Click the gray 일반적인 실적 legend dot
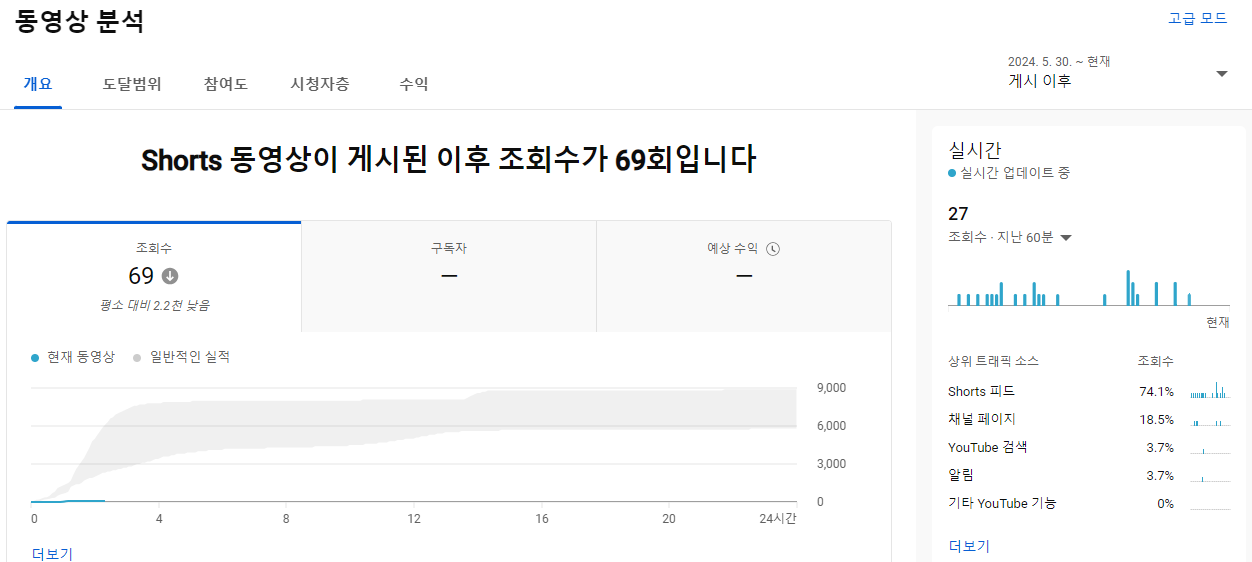Viewport: 1252px width, 562px height. tap(137, 357)
